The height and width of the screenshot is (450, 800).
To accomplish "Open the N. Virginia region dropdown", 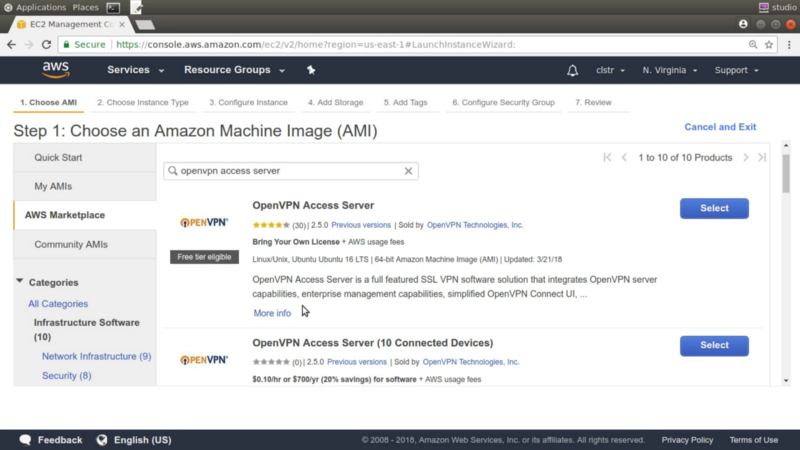I will tap(669, 70).
